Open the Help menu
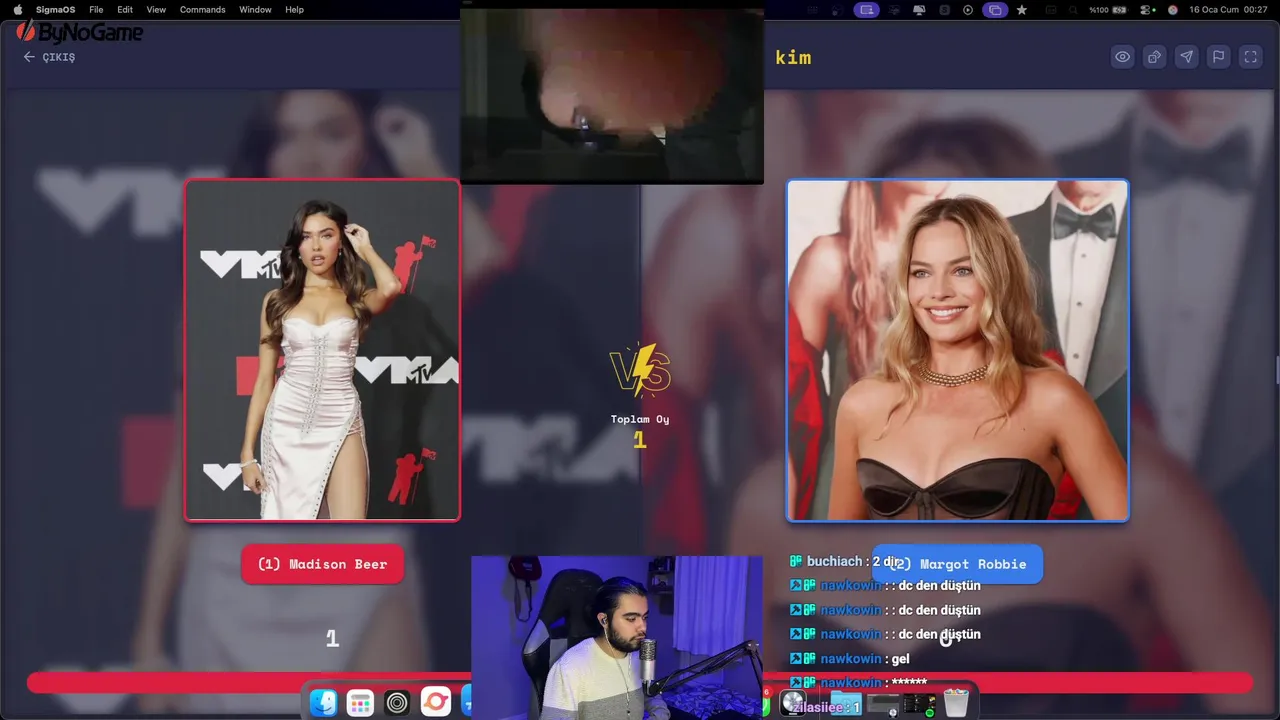This screenshot has width=1280, height=720. pyautogui.click(x=294, y=9)
